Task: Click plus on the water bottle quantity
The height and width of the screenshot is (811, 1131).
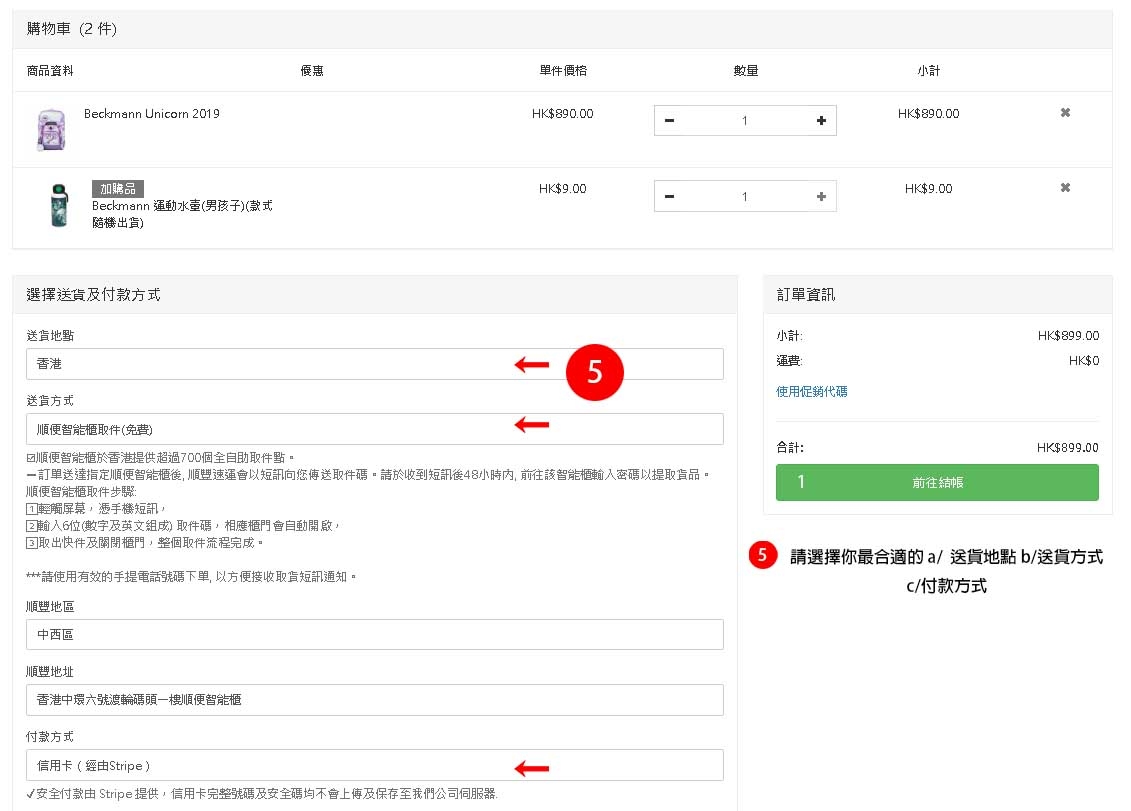Action: [x=821, y=197]
